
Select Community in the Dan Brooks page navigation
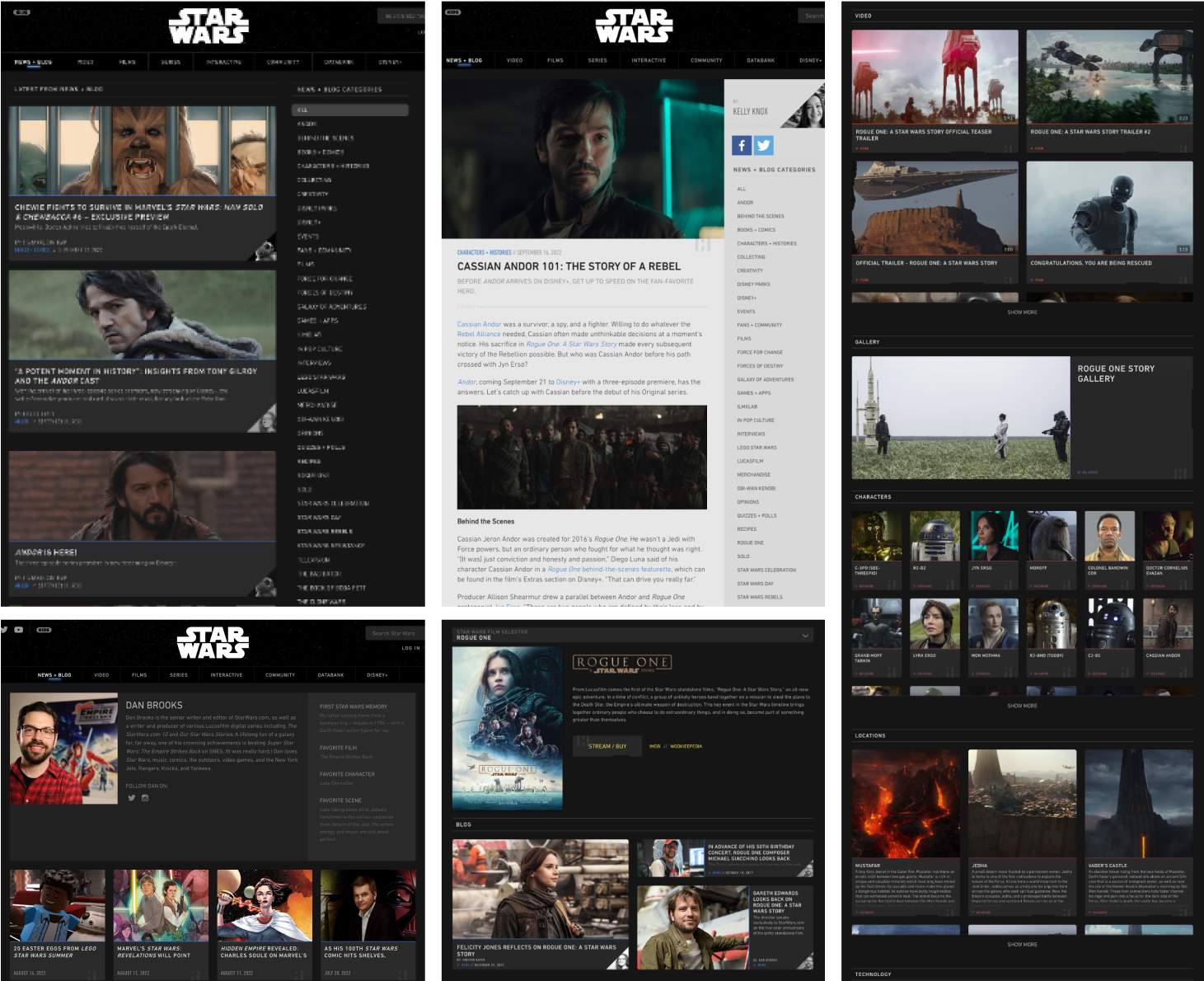coord(280,675)
